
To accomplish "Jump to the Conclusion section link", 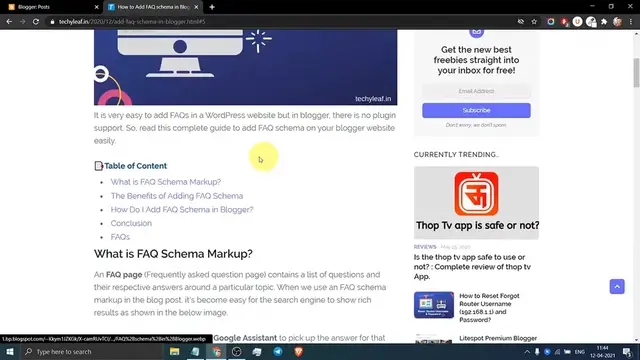I will (131, 223).
